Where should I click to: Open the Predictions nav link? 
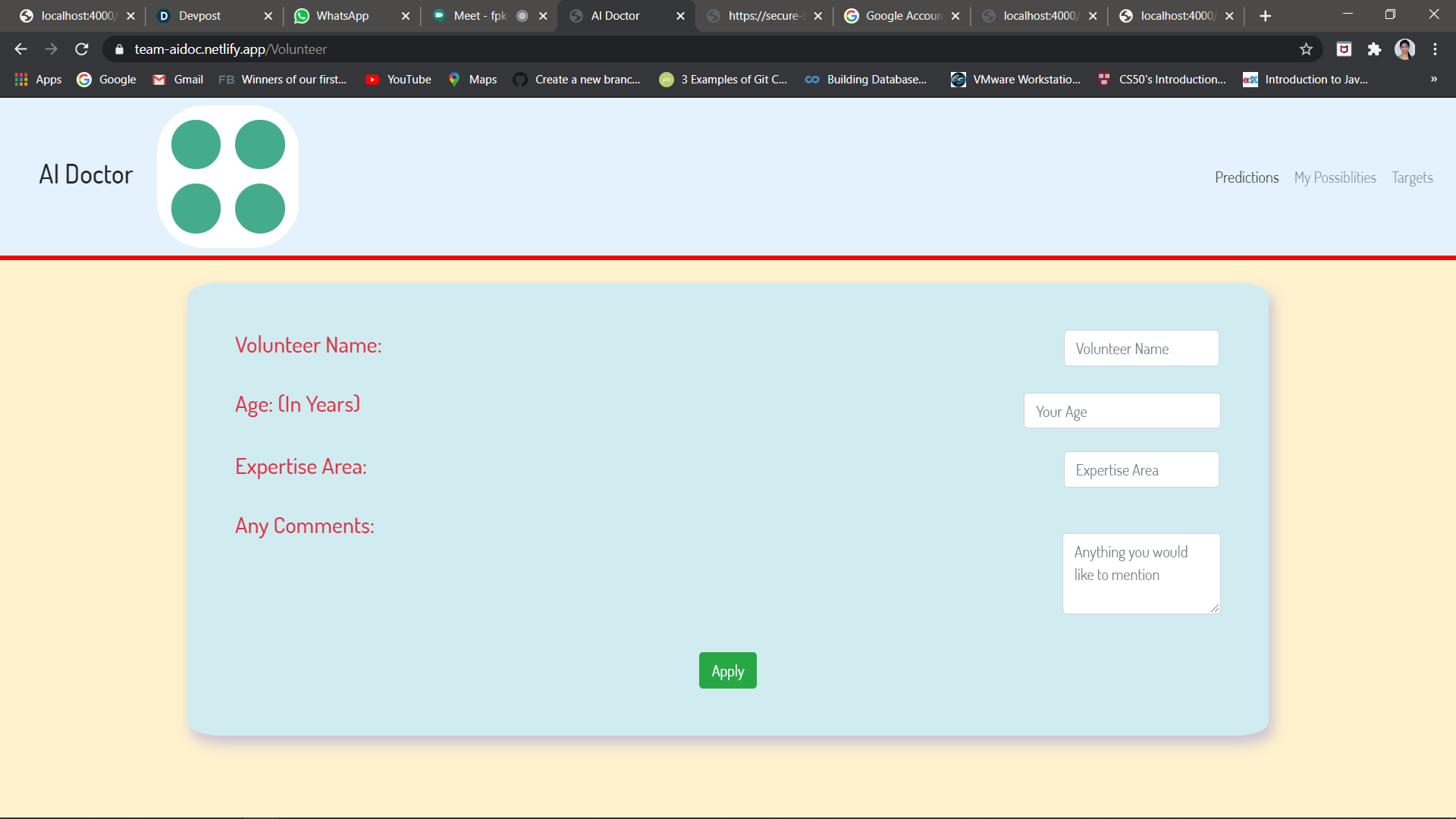pos(1246,177)
